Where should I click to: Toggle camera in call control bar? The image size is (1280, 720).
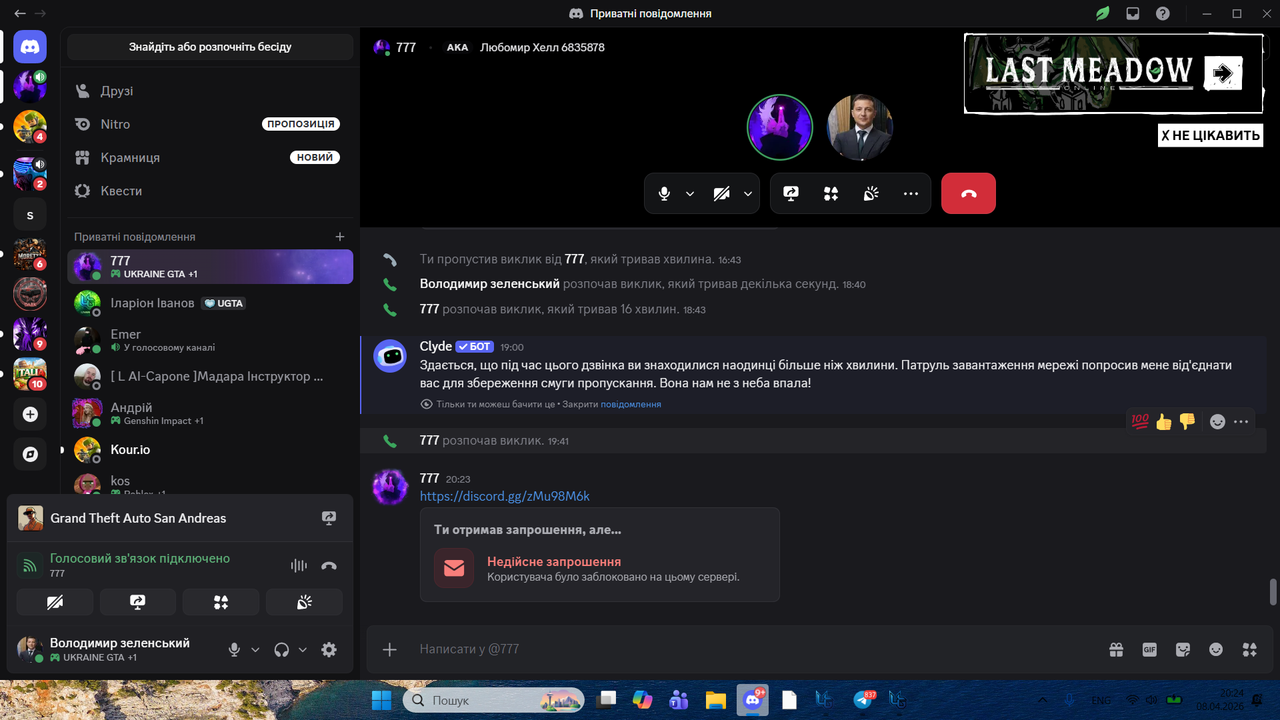721,194
